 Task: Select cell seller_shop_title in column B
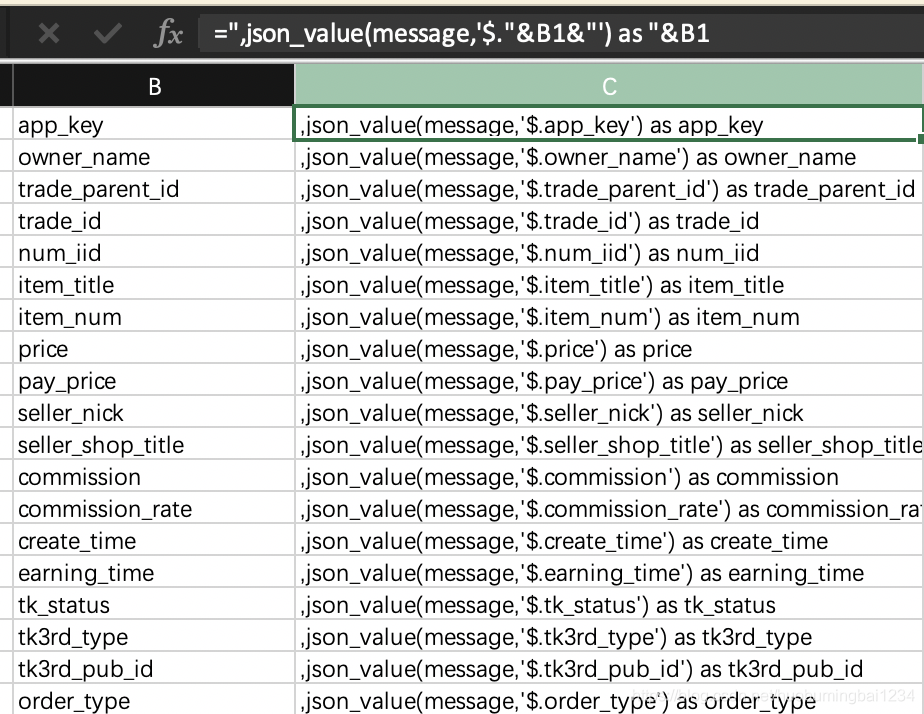pos(154,444)
